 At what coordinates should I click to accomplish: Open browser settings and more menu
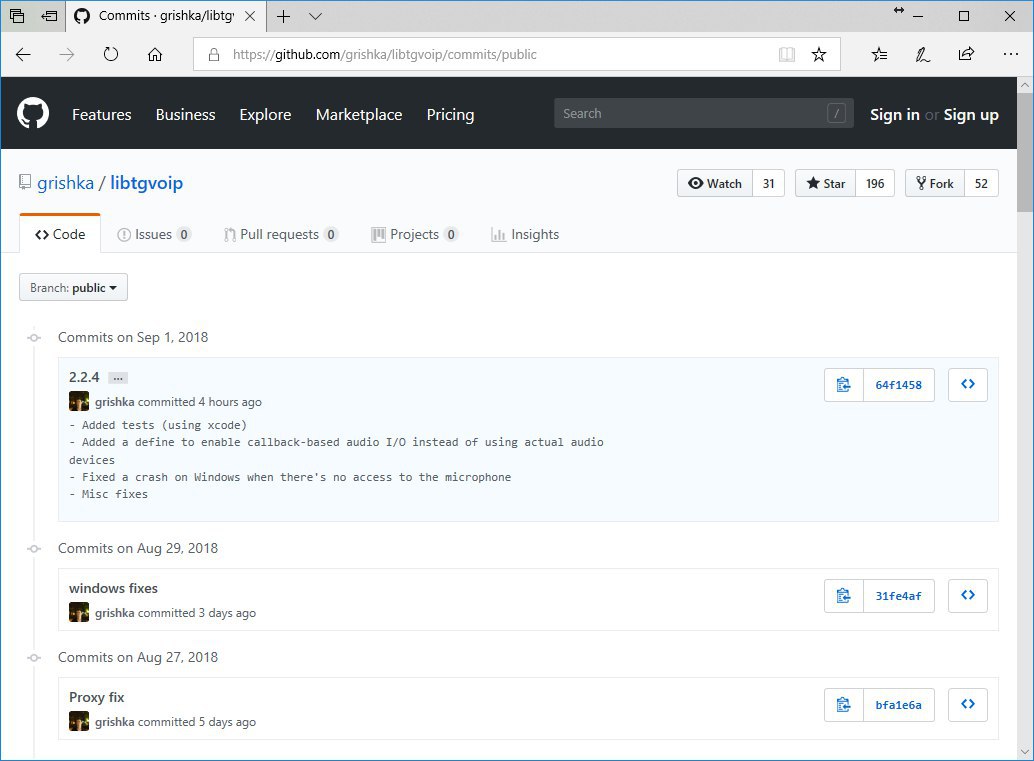[x=1010, y=54]
